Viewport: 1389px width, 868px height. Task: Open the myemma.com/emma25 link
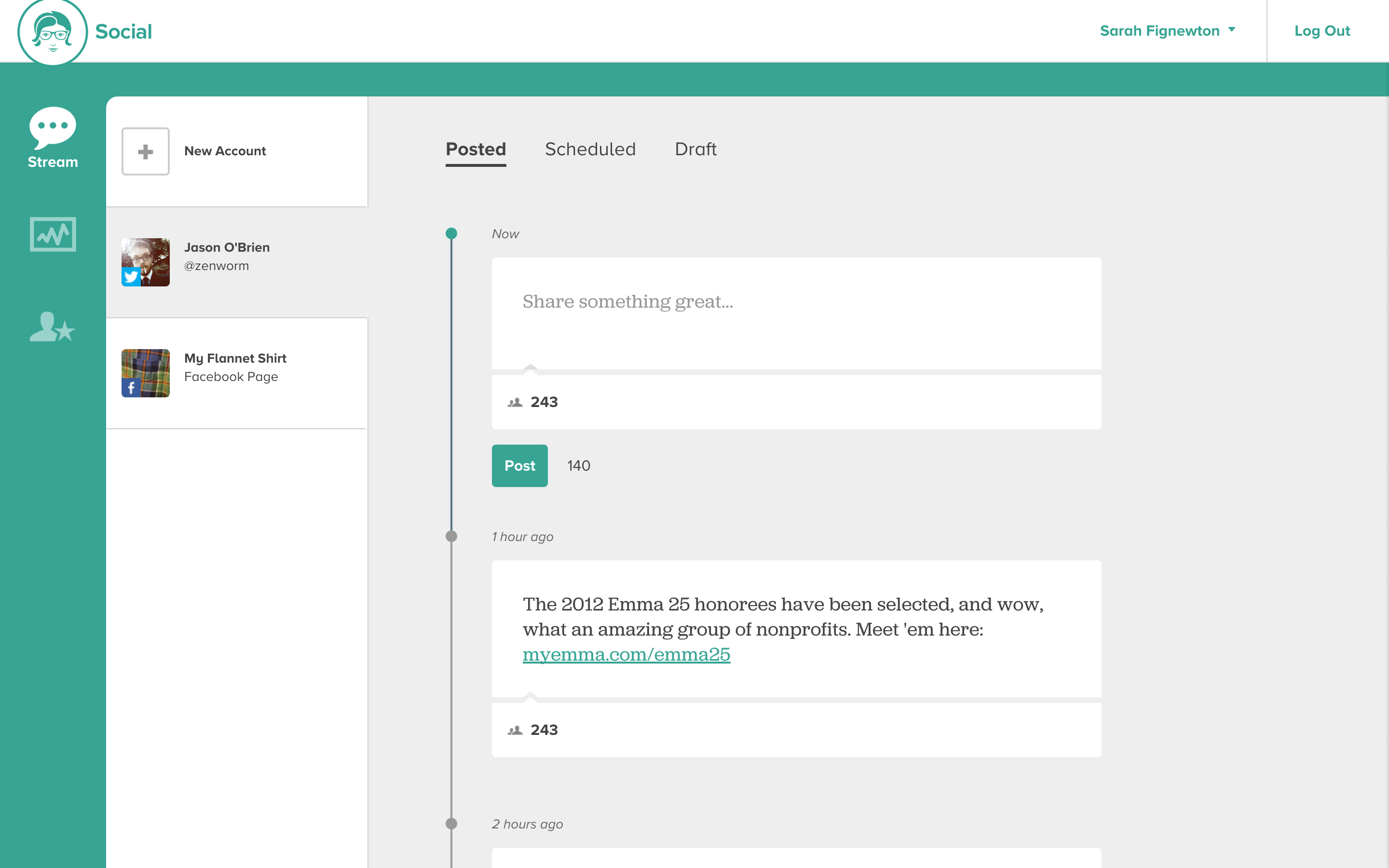626,654
